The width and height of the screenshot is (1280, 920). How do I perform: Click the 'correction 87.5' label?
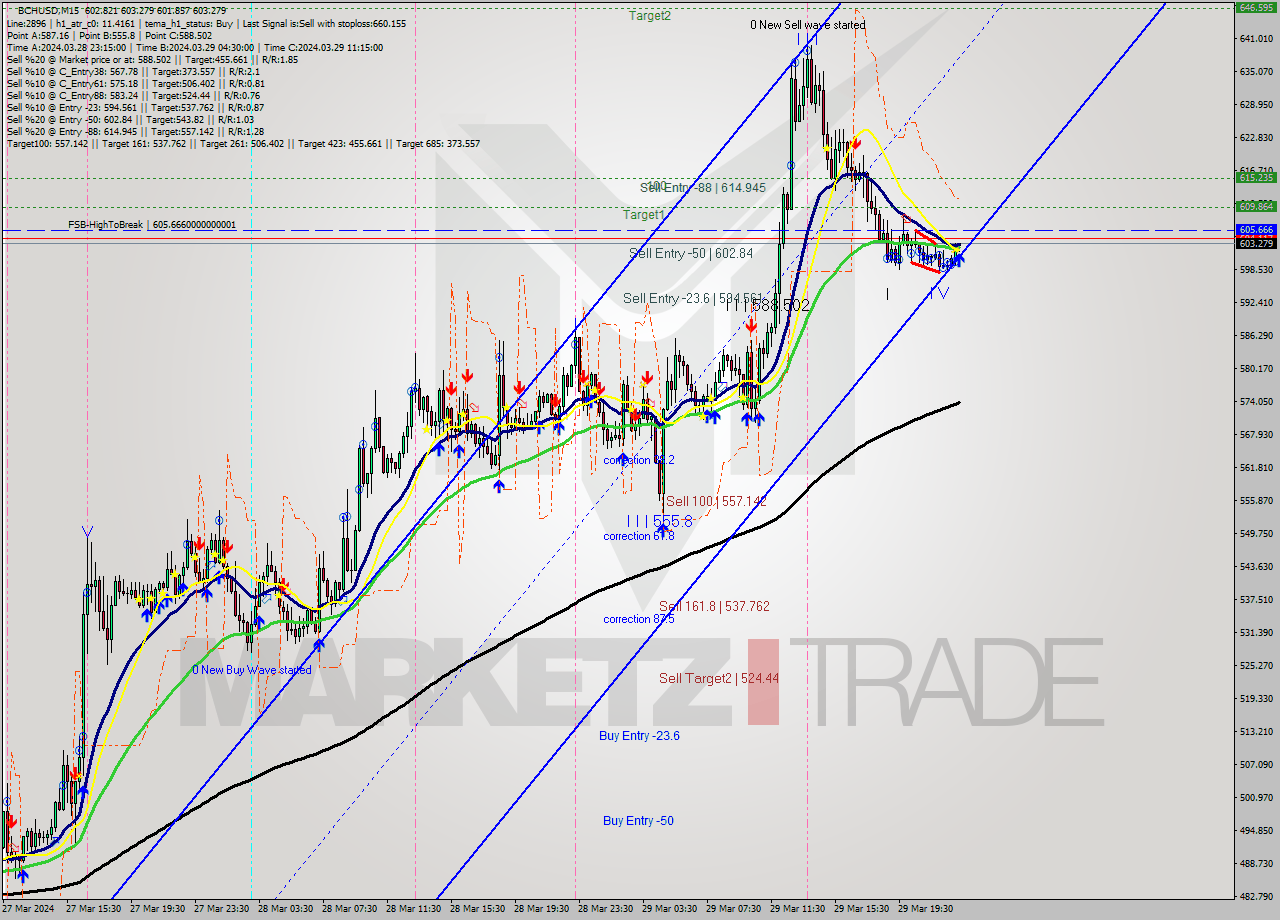tap(639, 619)
